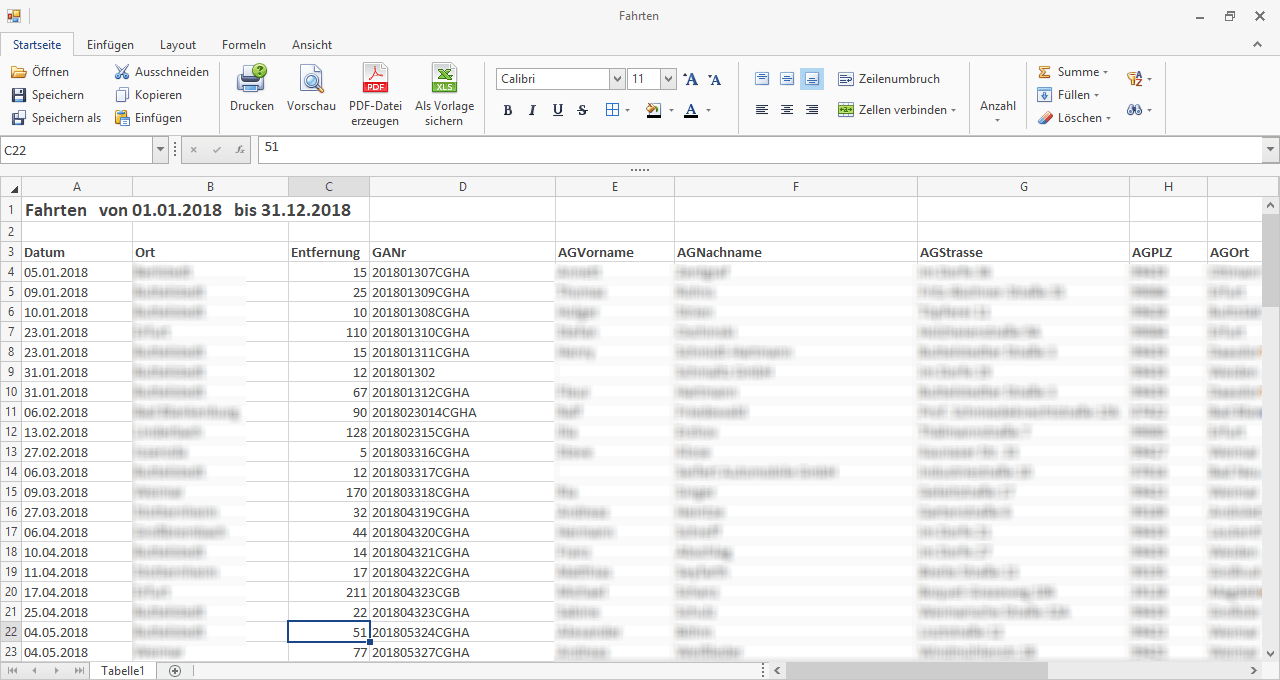Save the workbook with Speichern
Viewport: 1280px width, 680px height.
click(47, 95)
